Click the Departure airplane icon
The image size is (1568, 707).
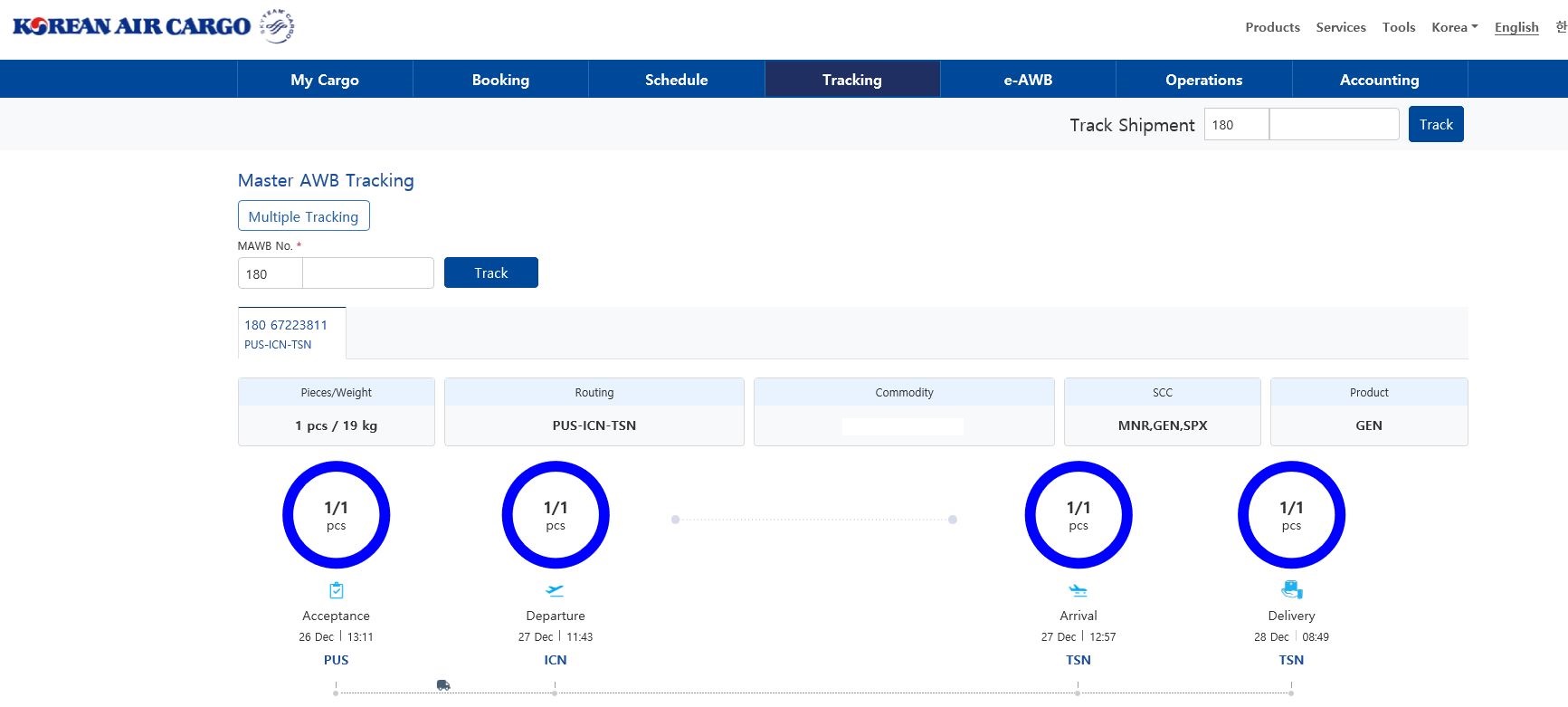556,590
